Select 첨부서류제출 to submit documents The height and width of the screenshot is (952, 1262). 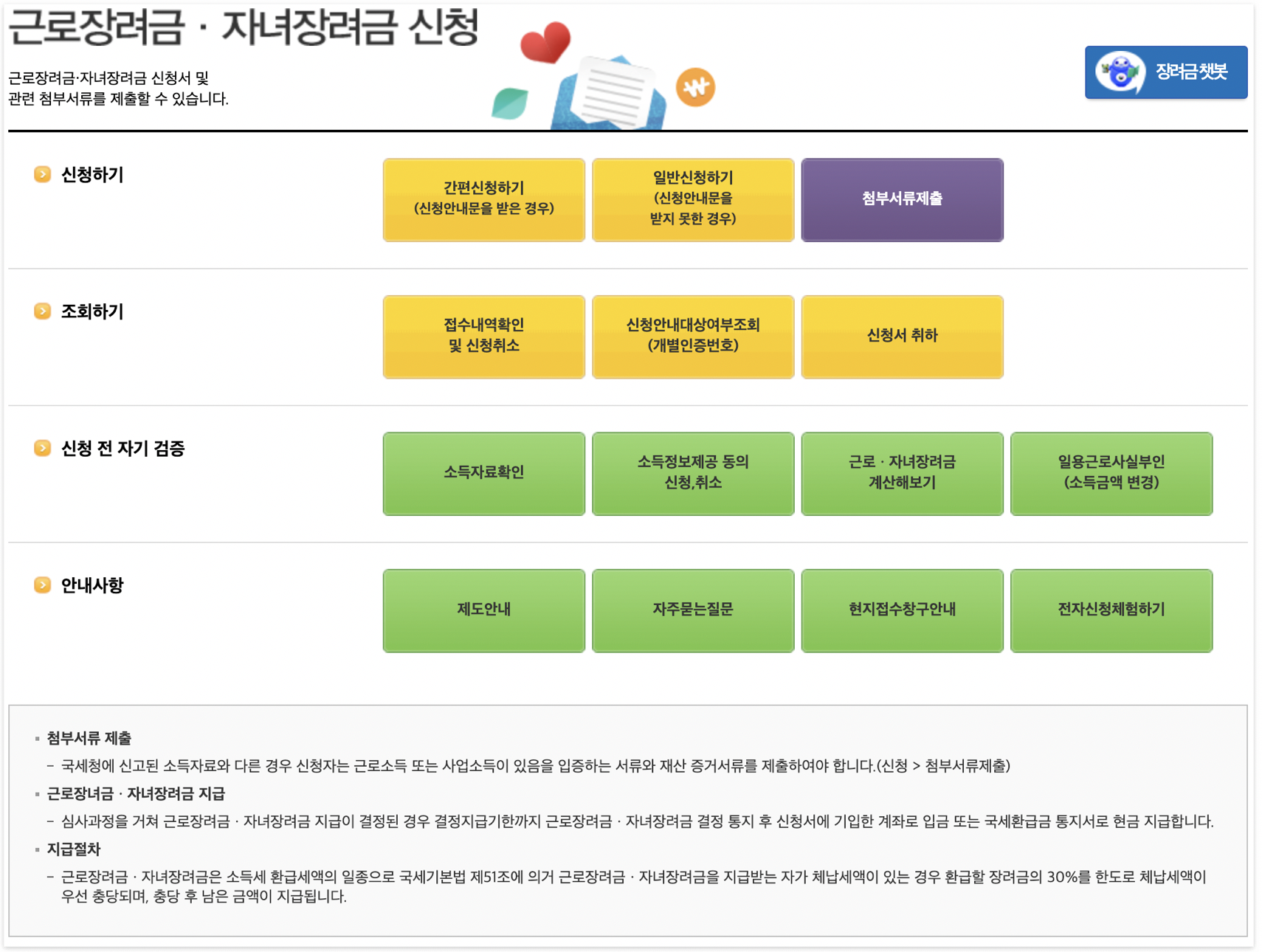point(902,199)
